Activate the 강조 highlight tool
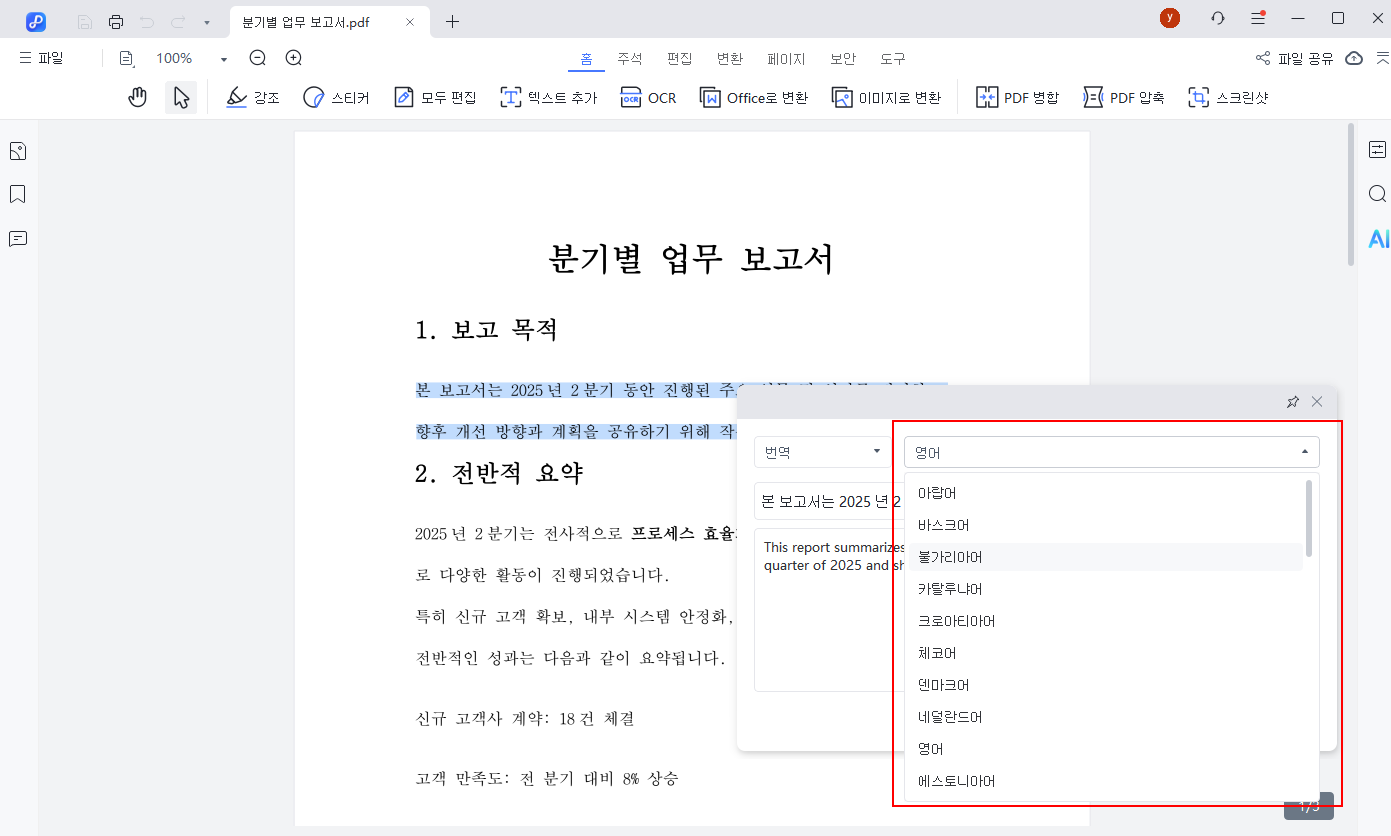 [x=252, y=97]
